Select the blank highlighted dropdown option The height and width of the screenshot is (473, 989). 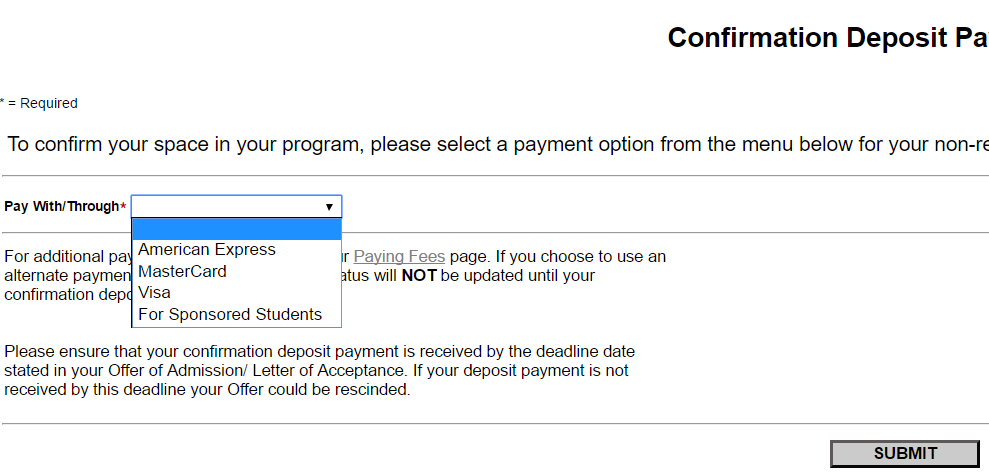pos(236,229)
